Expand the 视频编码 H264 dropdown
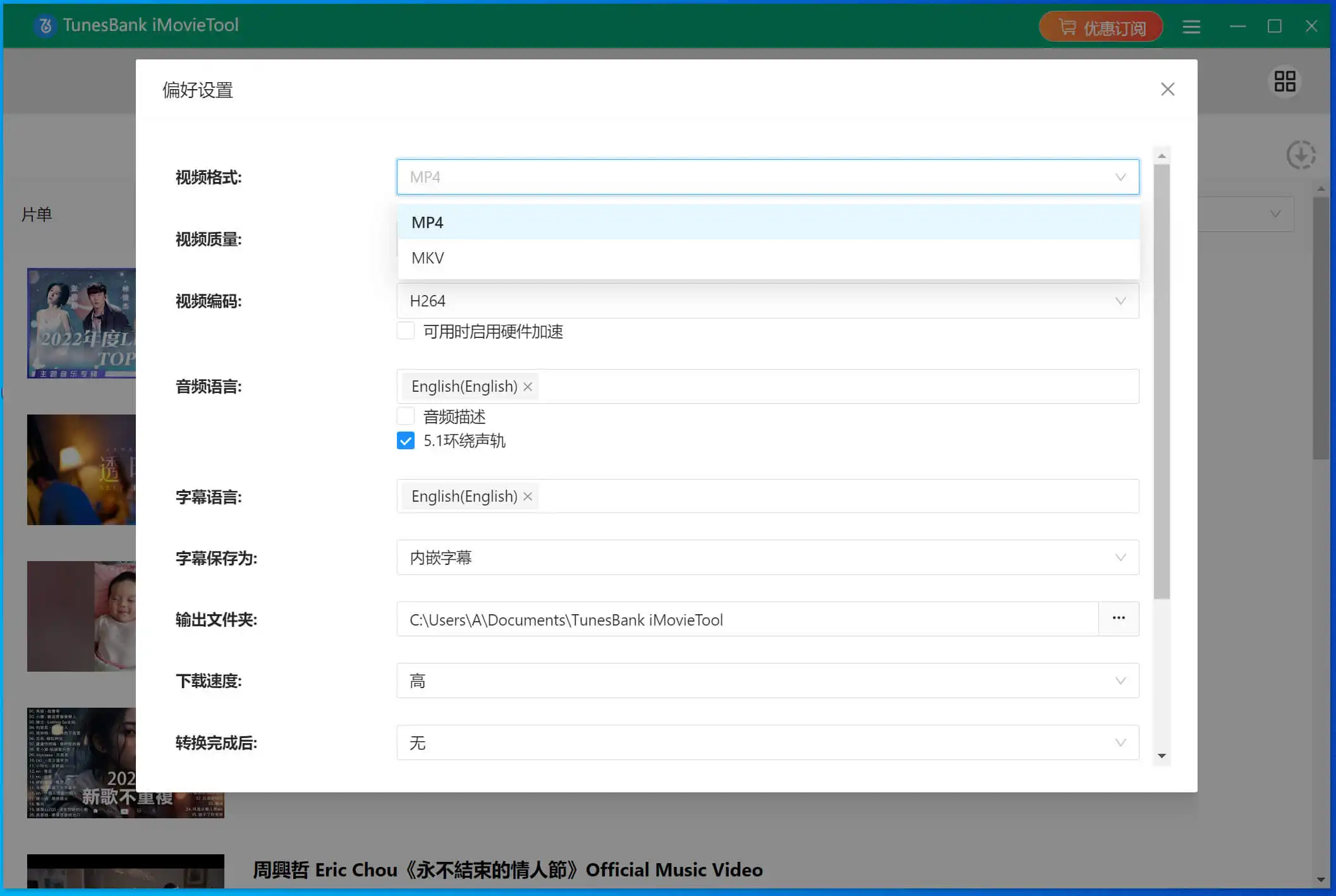The width and height of the screenshot is (1336, 896). [767, 301]
